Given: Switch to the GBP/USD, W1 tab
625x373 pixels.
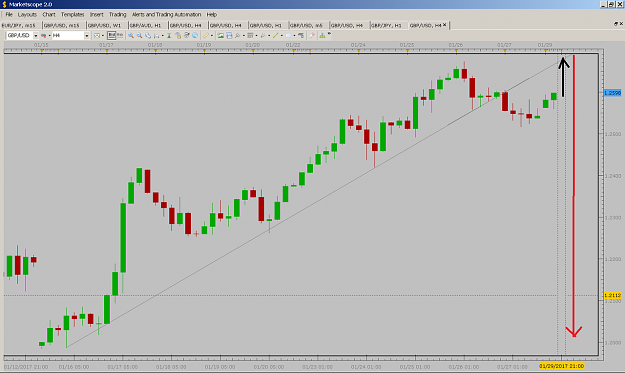Looking at the screenshot, I should tap(104, 25).
